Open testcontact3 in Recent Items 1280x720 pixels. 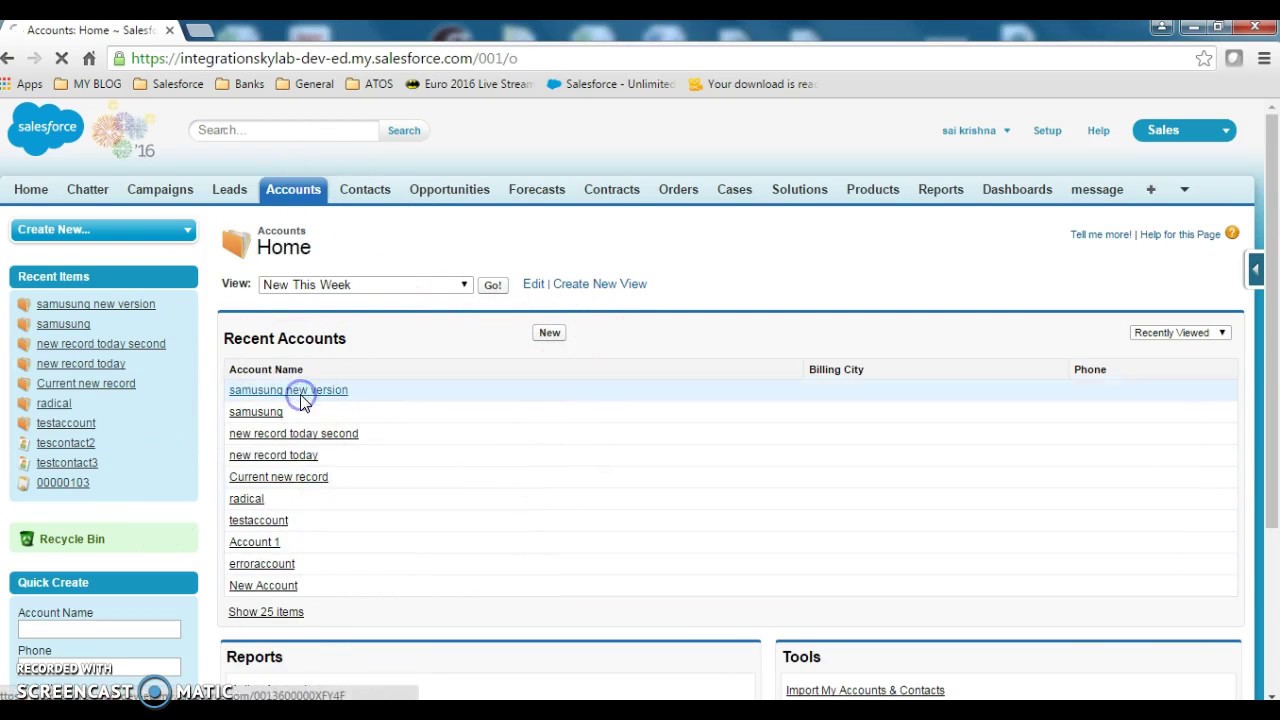point(67,463)
